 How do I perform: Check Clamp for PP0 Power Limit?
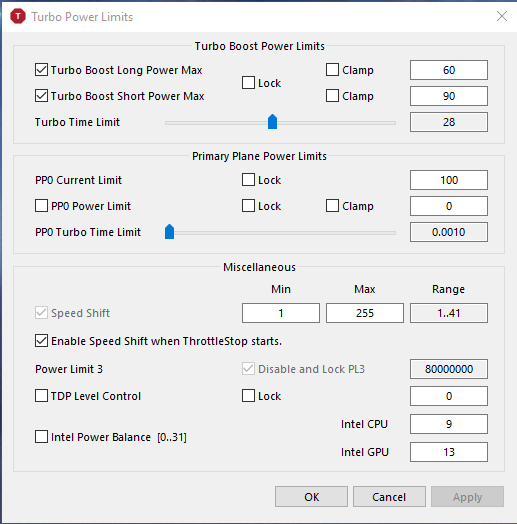coord(332,206)
